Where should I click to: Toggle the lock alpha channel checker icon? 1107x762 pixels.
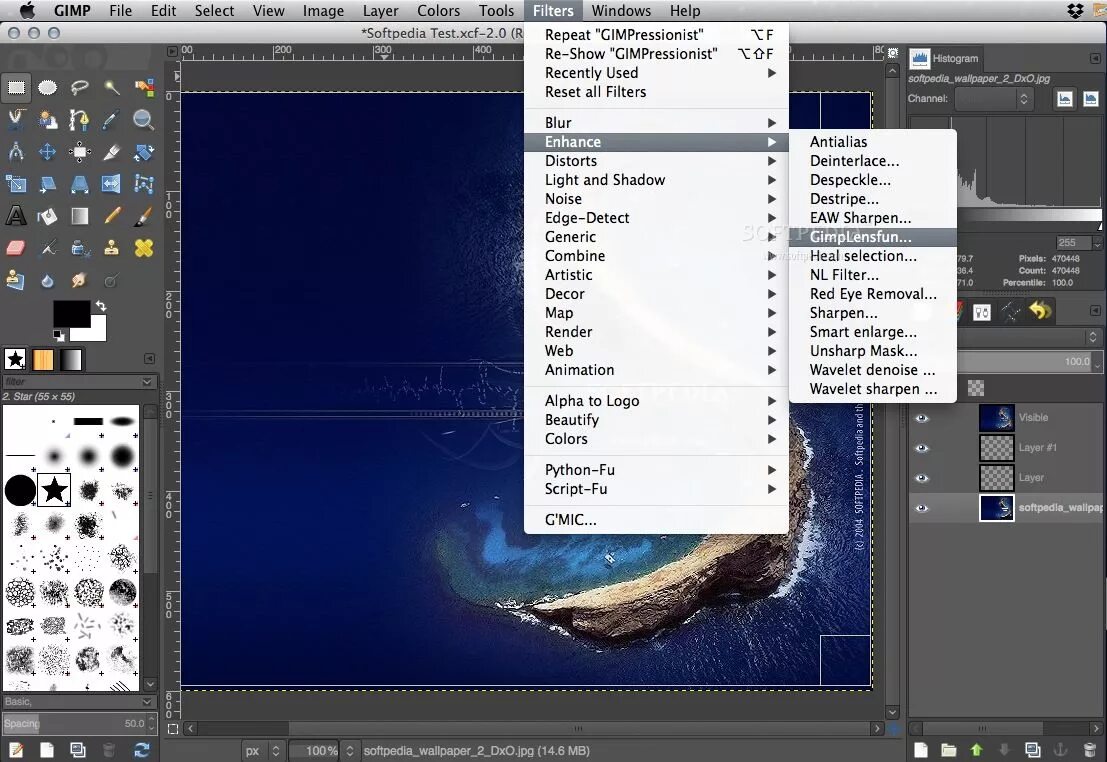pyautogui.click(x=976, y=388)
